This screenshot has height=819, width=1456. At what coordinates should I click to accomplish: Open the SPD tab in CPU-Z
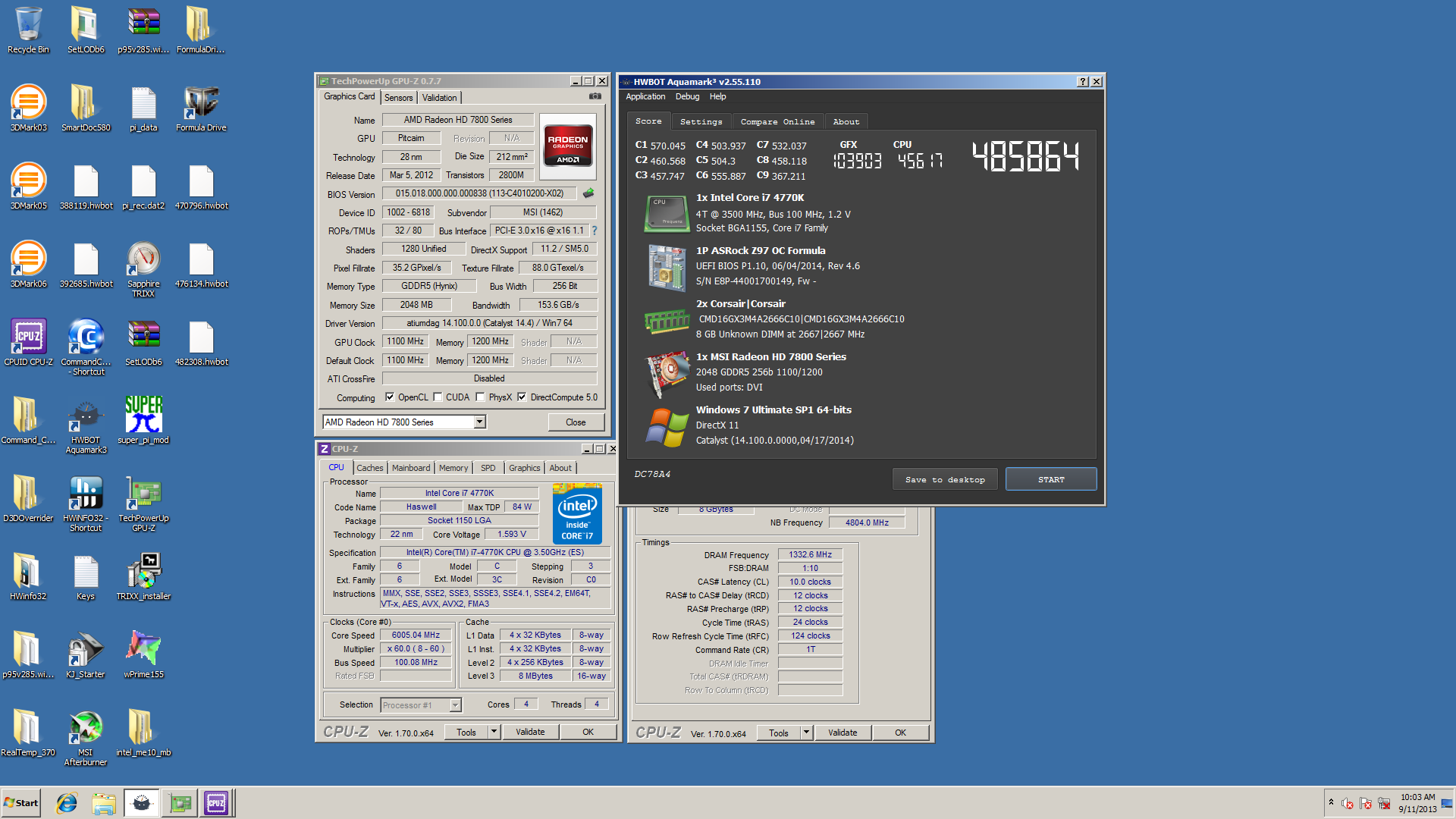coord(488,468)
